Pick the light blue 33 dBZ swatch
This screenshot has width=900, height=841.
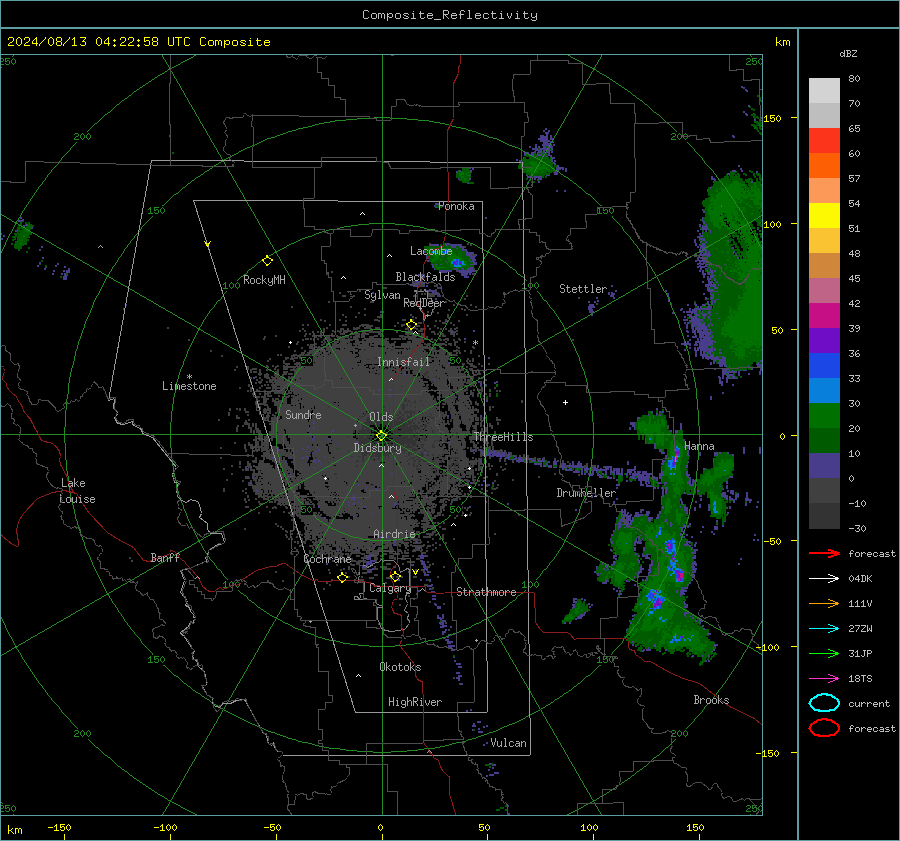pos(824,390)
